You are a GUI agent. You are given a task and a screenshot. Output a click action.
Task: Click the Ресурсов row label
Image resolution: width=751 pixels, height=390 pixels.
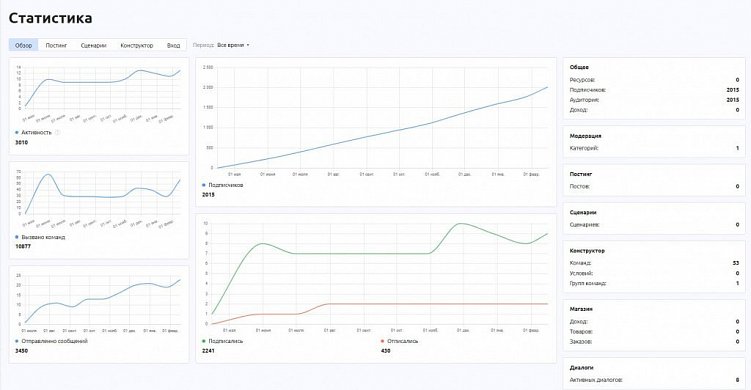(x=582, y=80)
